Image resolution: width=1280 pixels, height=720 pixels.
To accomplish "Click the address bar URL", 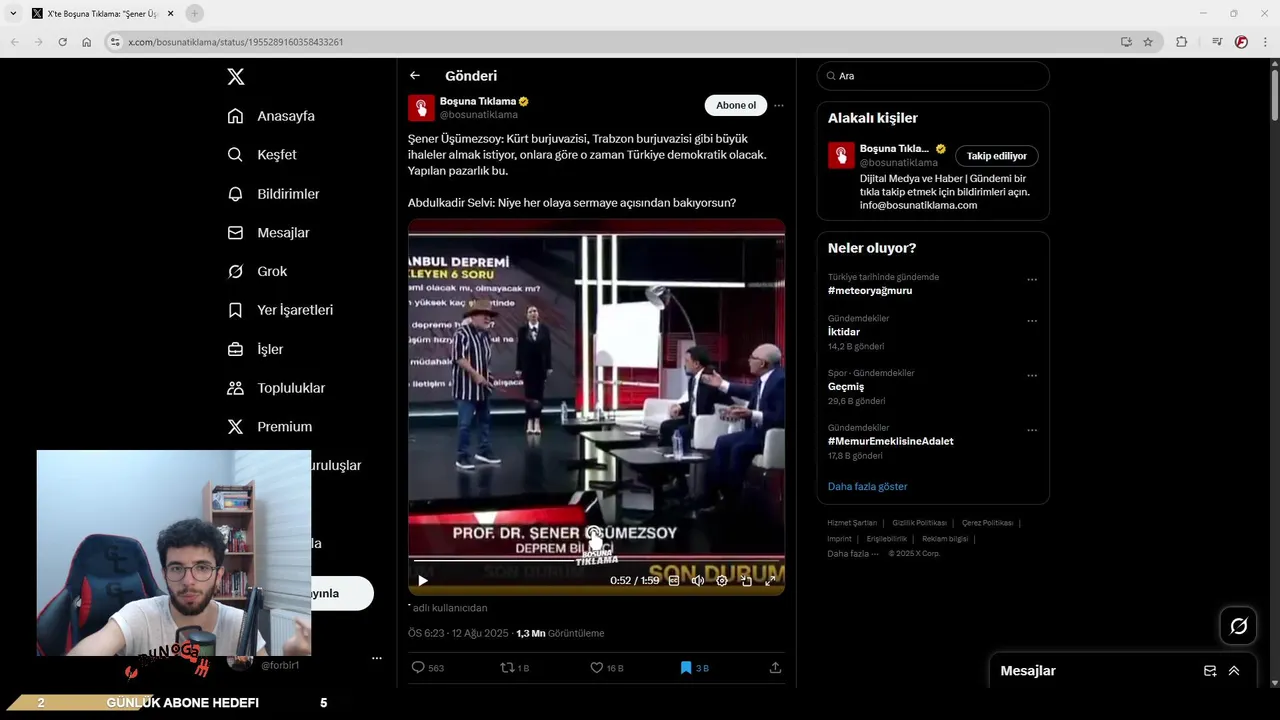I will point(236,42).
